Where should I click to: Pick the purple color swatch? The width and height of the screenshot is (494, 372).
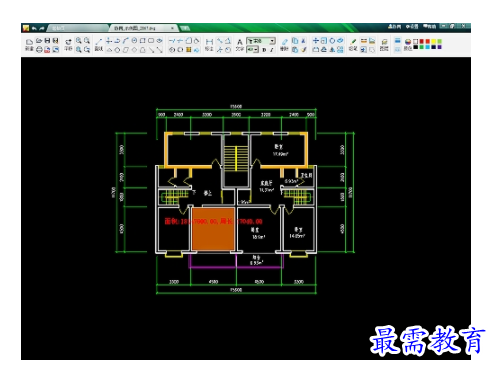click(440, 47)
